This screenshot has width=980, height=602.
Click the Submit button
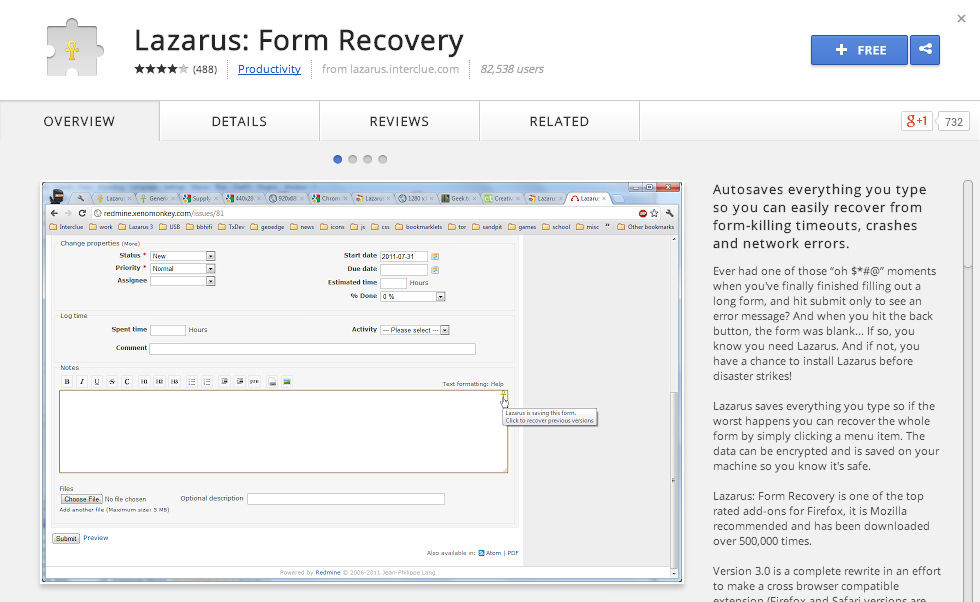(66, 538)
